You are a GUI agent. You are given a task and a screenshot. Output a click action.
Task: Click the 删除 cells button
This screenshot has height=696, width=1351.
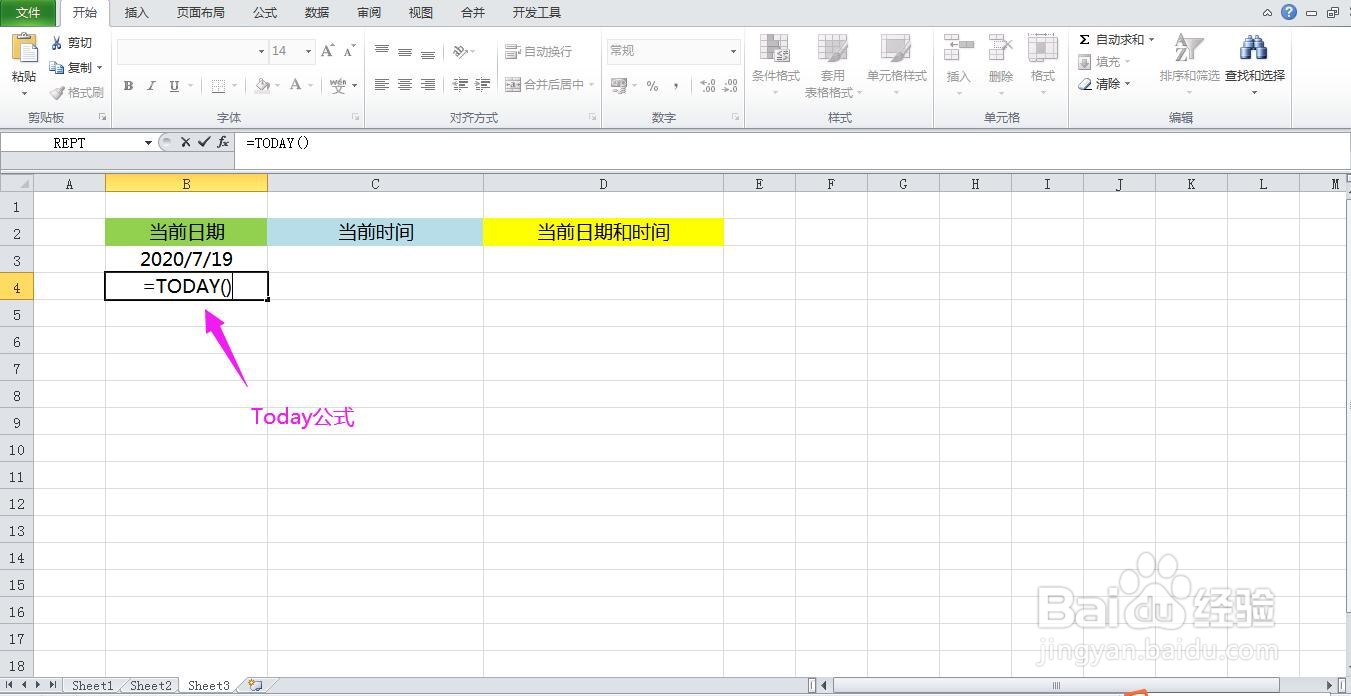[1000, 66]
